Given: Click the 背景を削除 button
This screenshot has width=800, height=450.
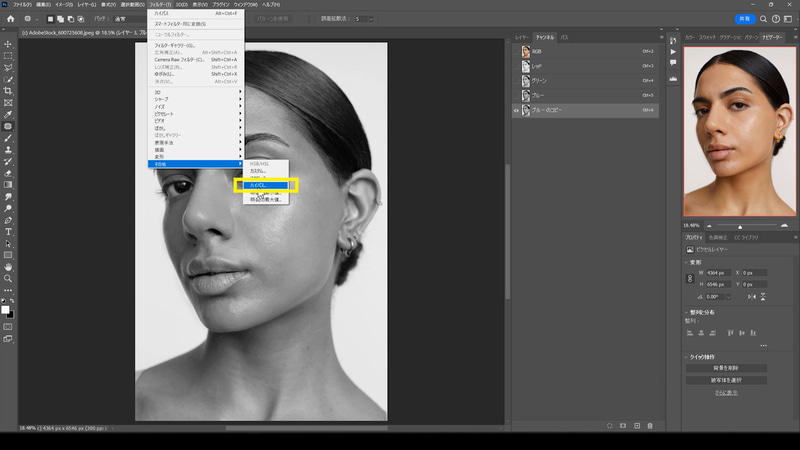Looking at the screenshot, I should click(726, 368).
